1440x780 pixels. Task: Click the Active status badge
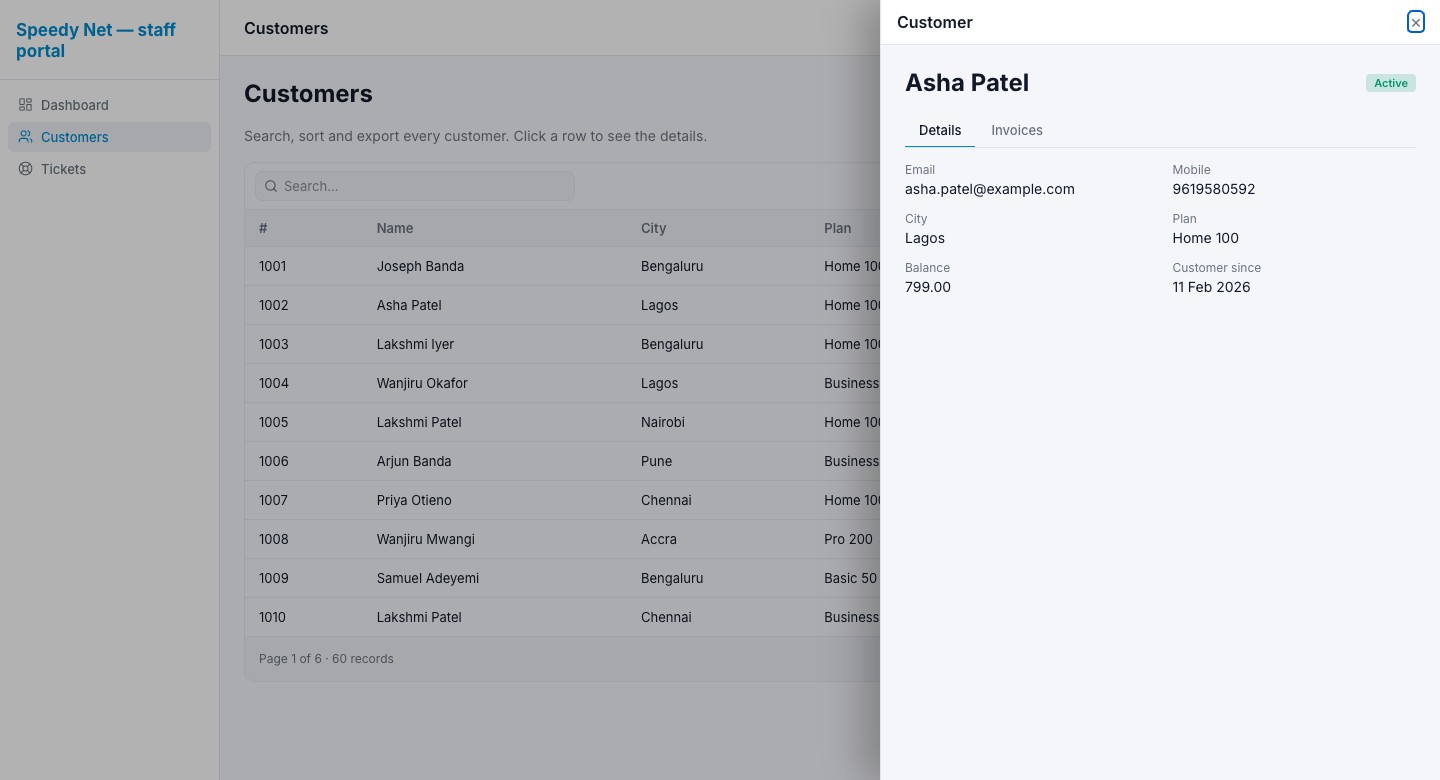point(1390,83)
